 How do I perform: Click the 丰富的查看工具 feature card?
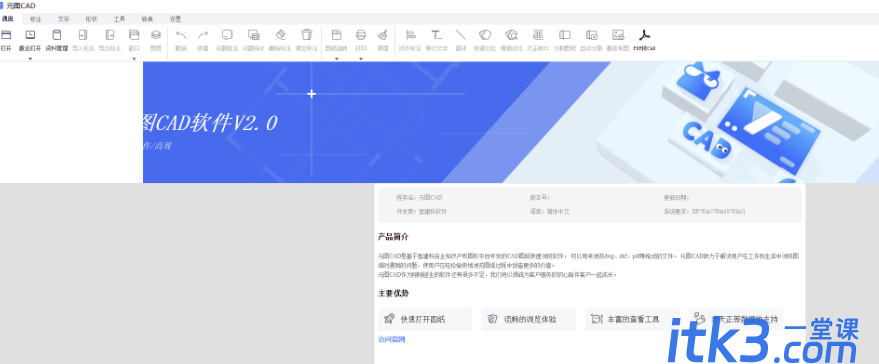pyautogui.click(x=632, y=319)
